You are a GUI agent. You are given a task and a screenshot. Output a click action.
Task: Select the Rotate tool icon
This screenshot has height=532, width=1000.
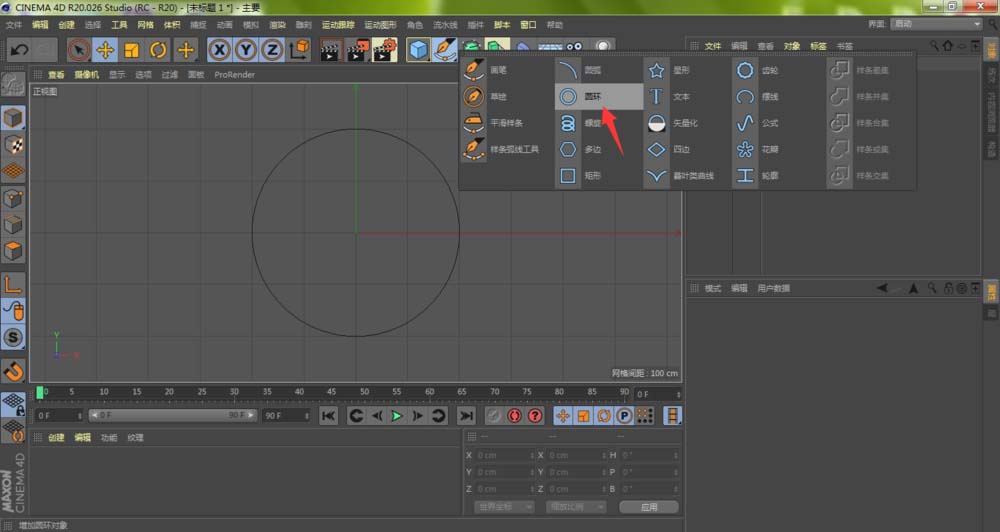158,50
